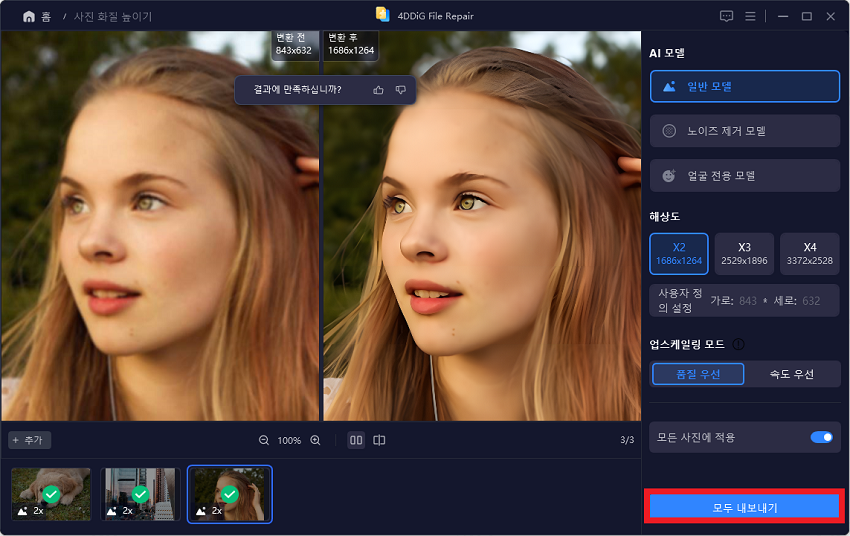Zoom in with plus magnifier
This screenshot has height=536, width=850.
click(x=315, y=440)
